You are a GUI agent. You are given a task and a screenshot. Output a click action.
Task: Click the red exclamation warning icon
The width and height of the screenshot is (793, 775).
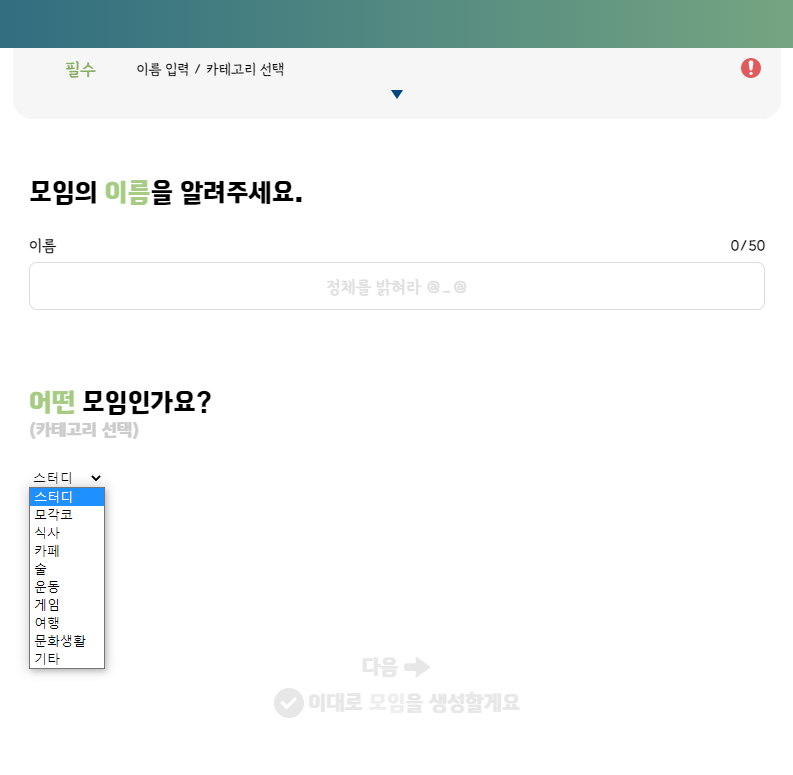pyautogui.click(x=751, y=68)
